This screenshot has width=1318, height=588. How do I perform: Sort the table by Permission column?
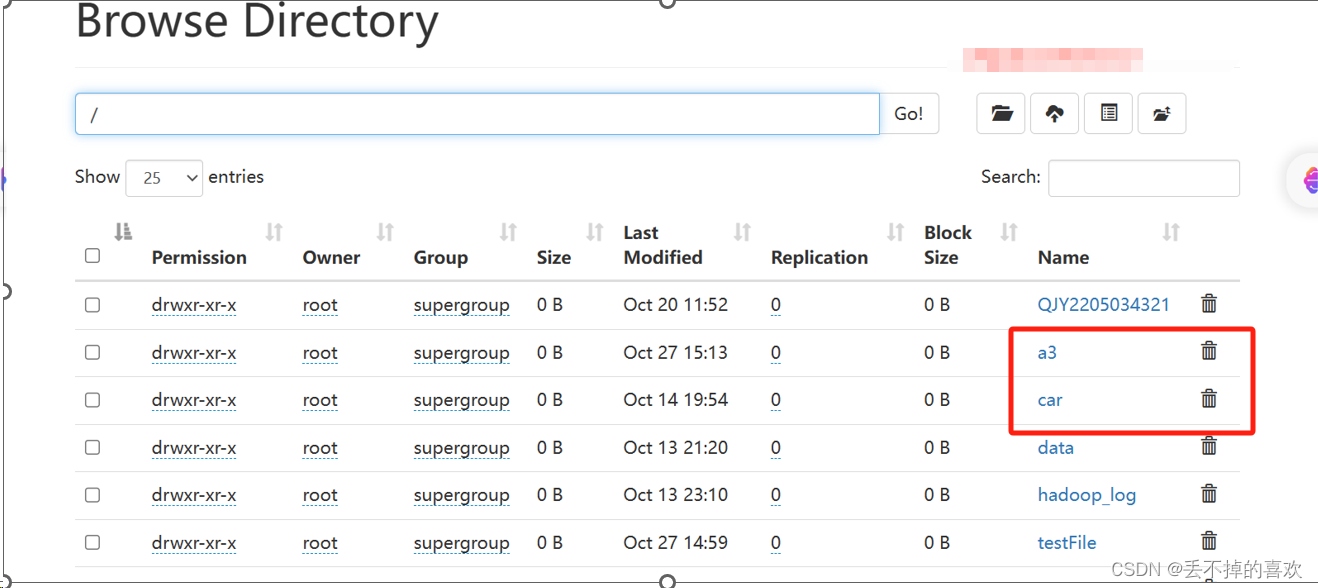pyautogui.click(x=199, y=257)
